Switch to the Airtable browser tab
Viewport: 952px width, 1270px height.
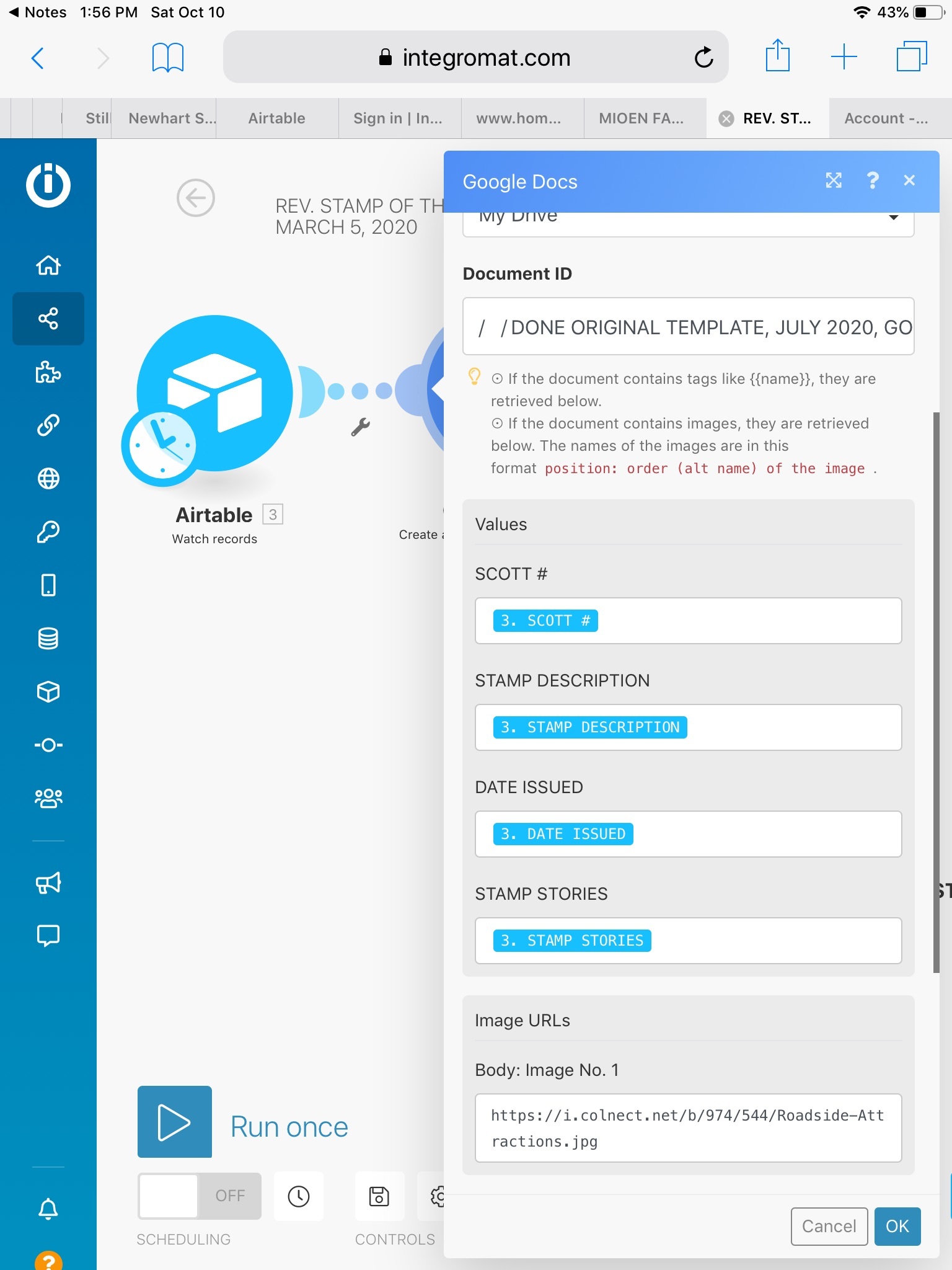[277, 118]
